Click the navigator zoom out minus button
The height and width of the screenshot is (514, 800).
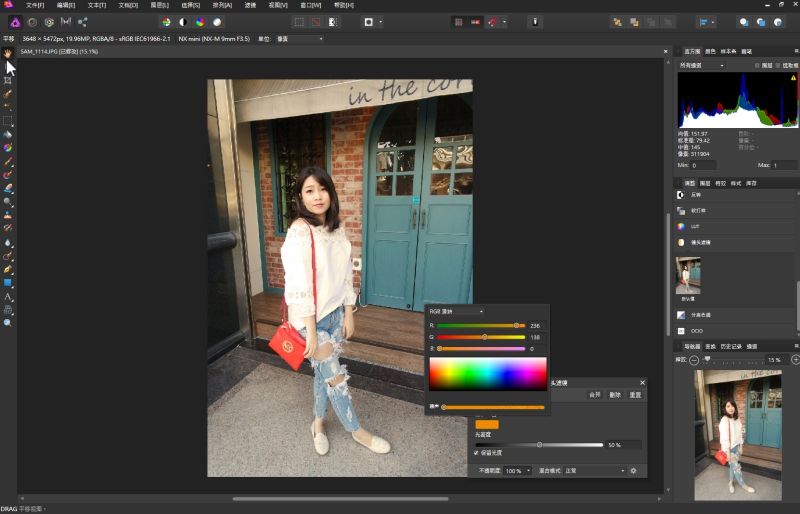pos(693,359)
